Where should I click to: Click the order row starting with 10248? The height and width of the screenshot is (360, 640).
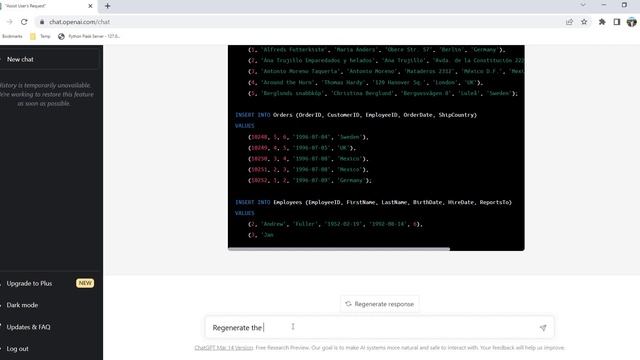click(308, 137)
